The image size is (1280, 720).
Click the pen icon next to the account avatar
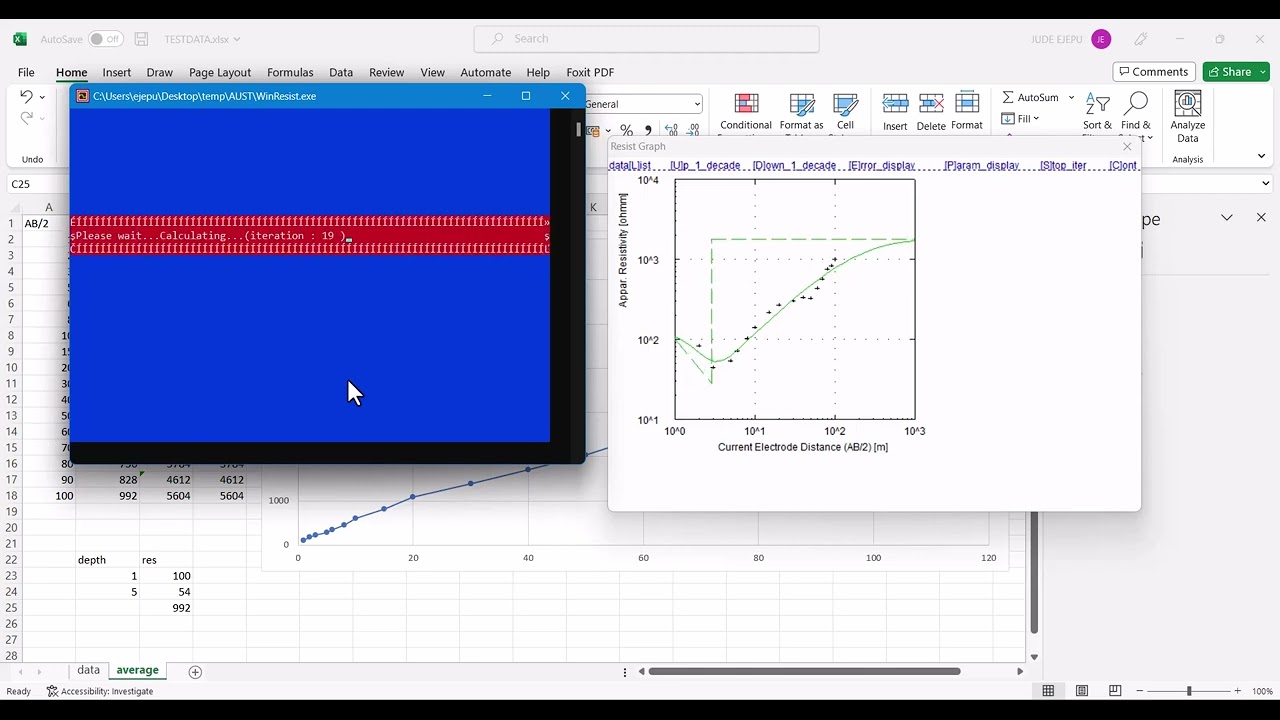click(1141, 39)
